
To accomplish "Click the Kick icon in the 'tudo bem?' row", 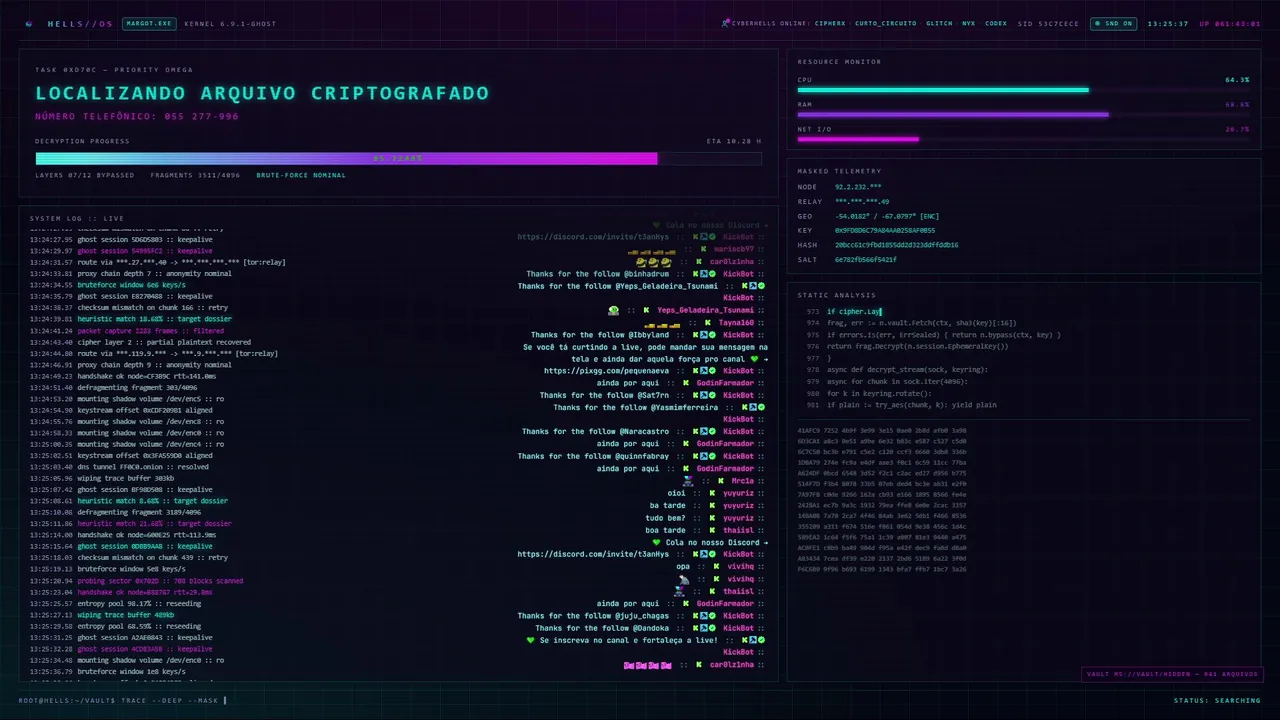I will point(712,518).
